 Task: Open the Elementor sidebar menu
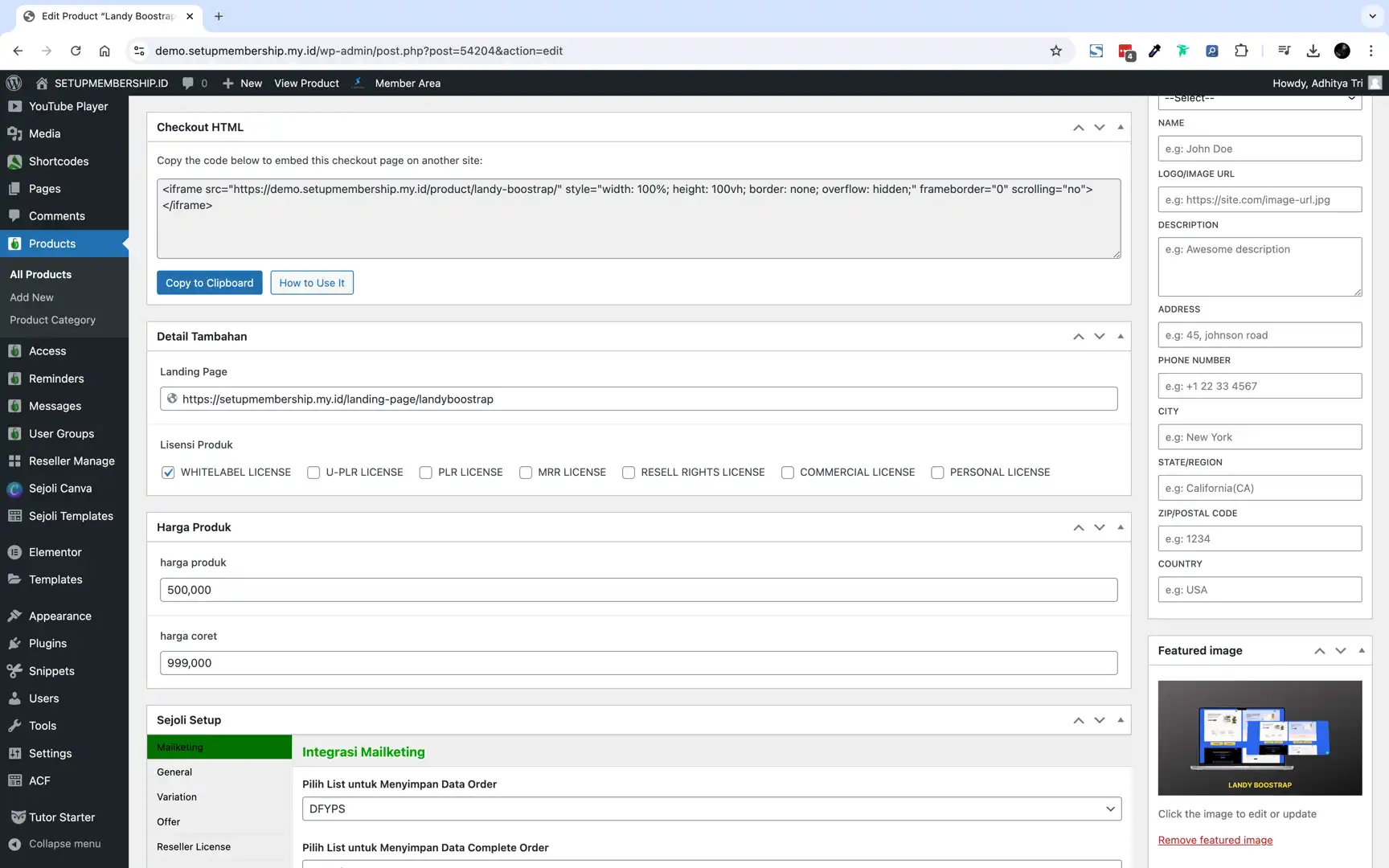[x=55, y=552]
